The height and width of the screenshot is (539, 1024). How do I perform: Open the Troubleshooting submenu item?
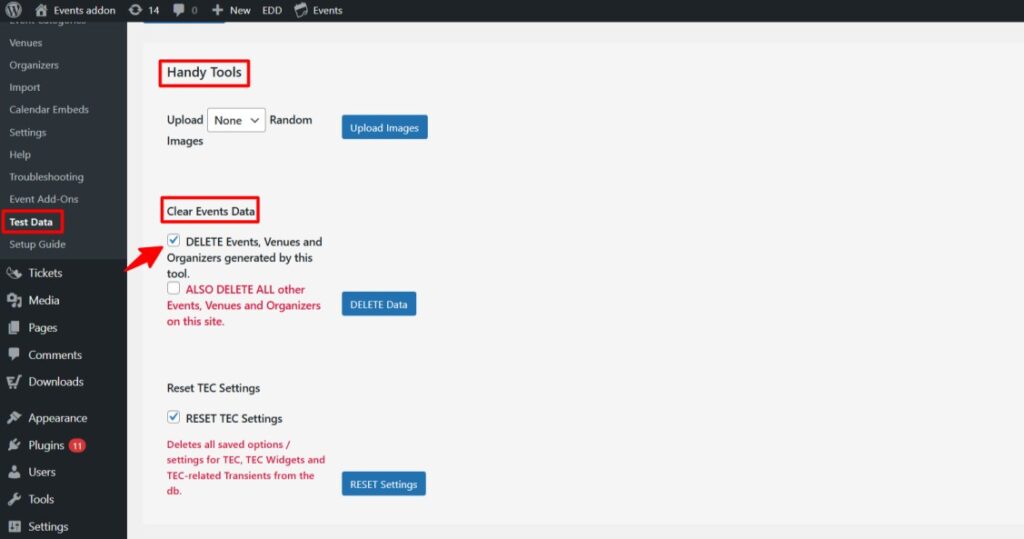(46, 176)
